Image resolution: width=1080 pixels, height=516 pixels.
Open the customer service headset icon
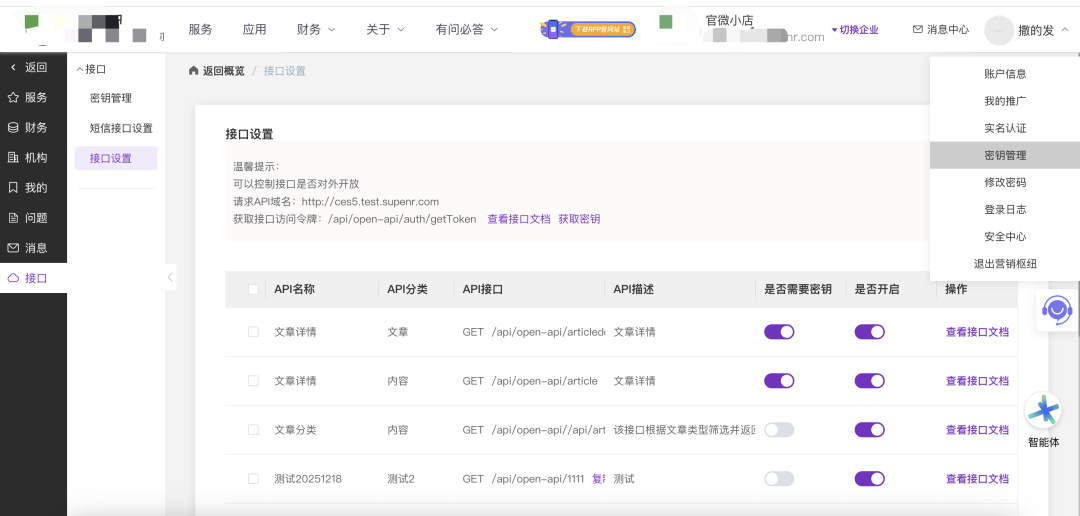pyautogui.click(x=1055, y=309)
